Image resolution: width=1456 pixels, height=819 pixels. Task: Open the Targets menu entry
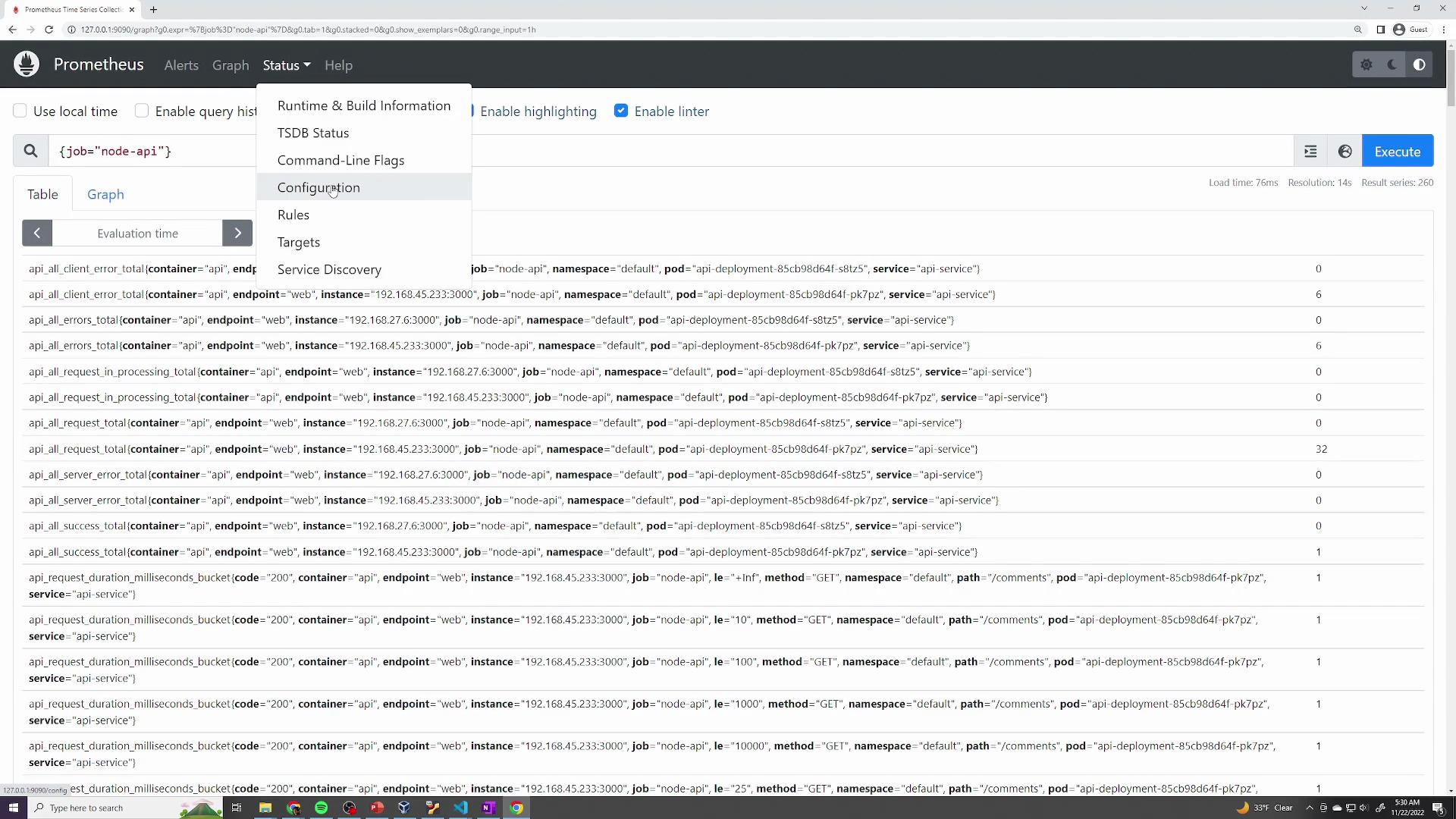pyautogui.click(x=364, y=242)
